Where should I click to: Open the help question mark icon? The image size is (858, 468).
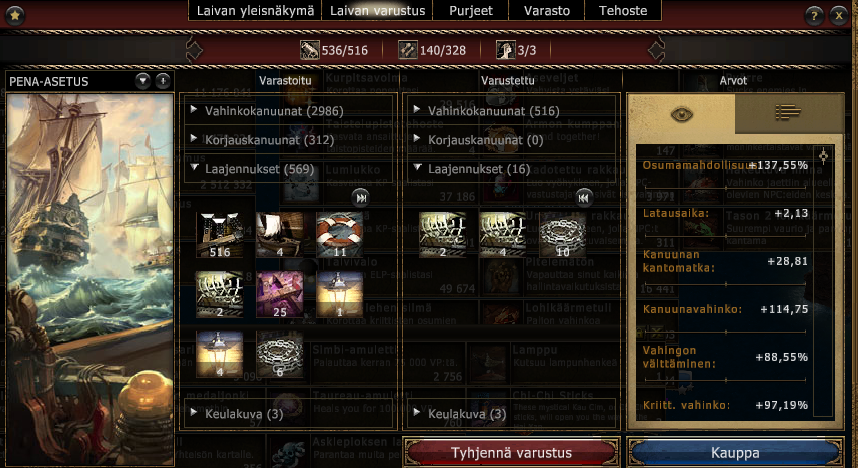(x=814, y=15)
